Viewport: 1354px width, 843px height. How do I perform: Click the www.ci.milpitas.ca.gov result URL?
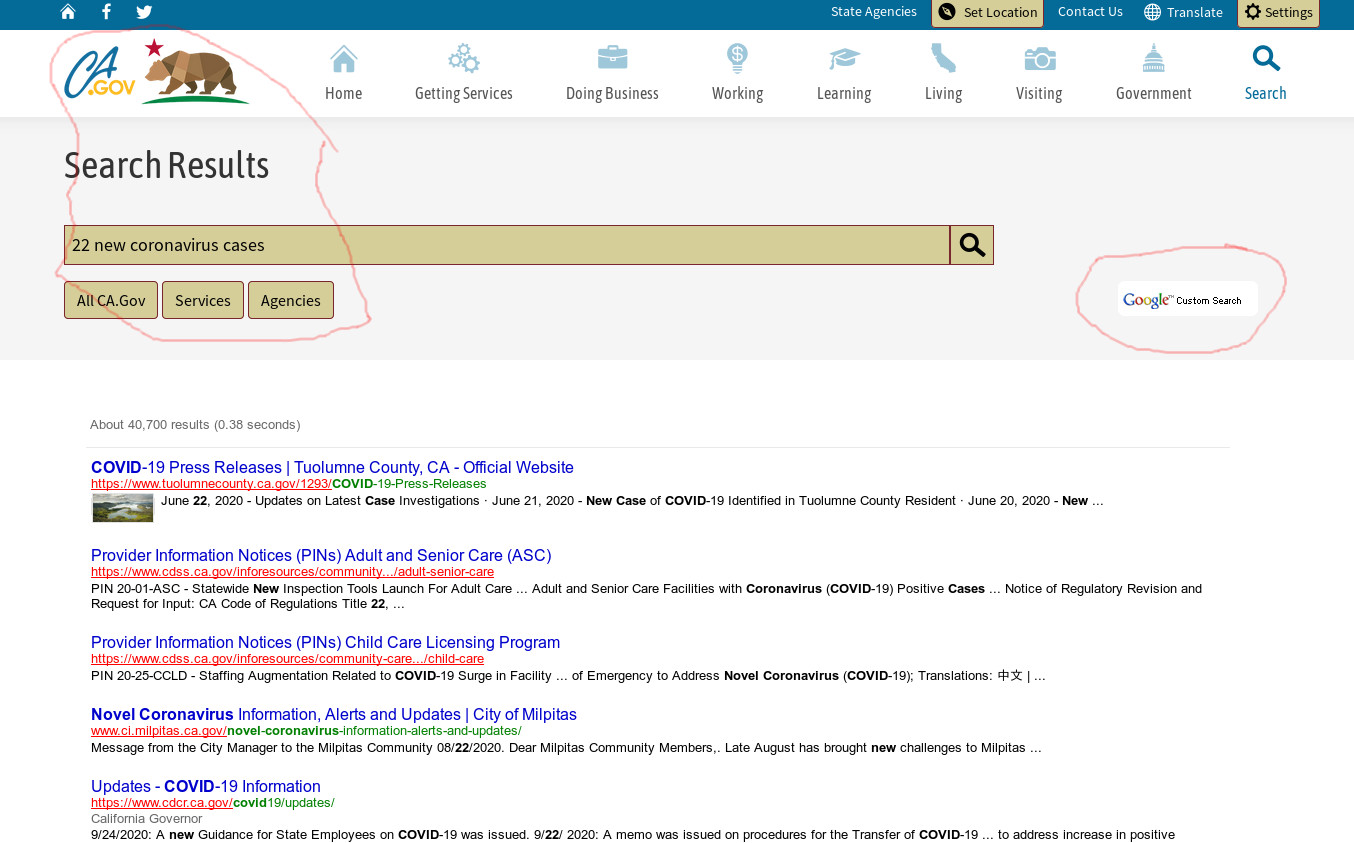click(306, 731)
